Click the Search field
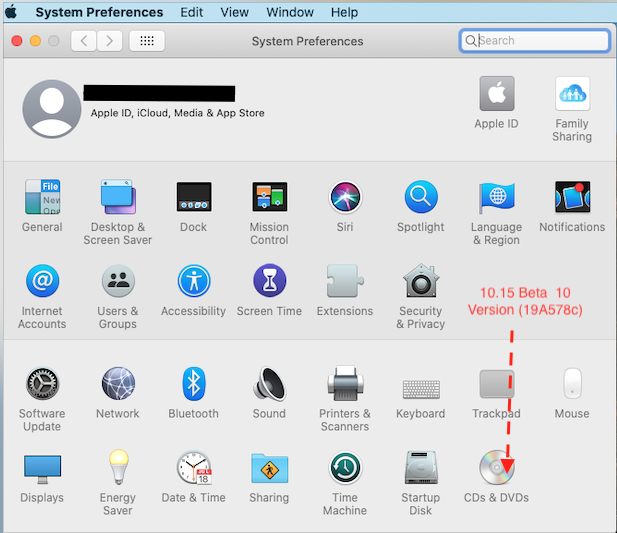617x533 pixels. pyautogui.click(x=534, y=41)
